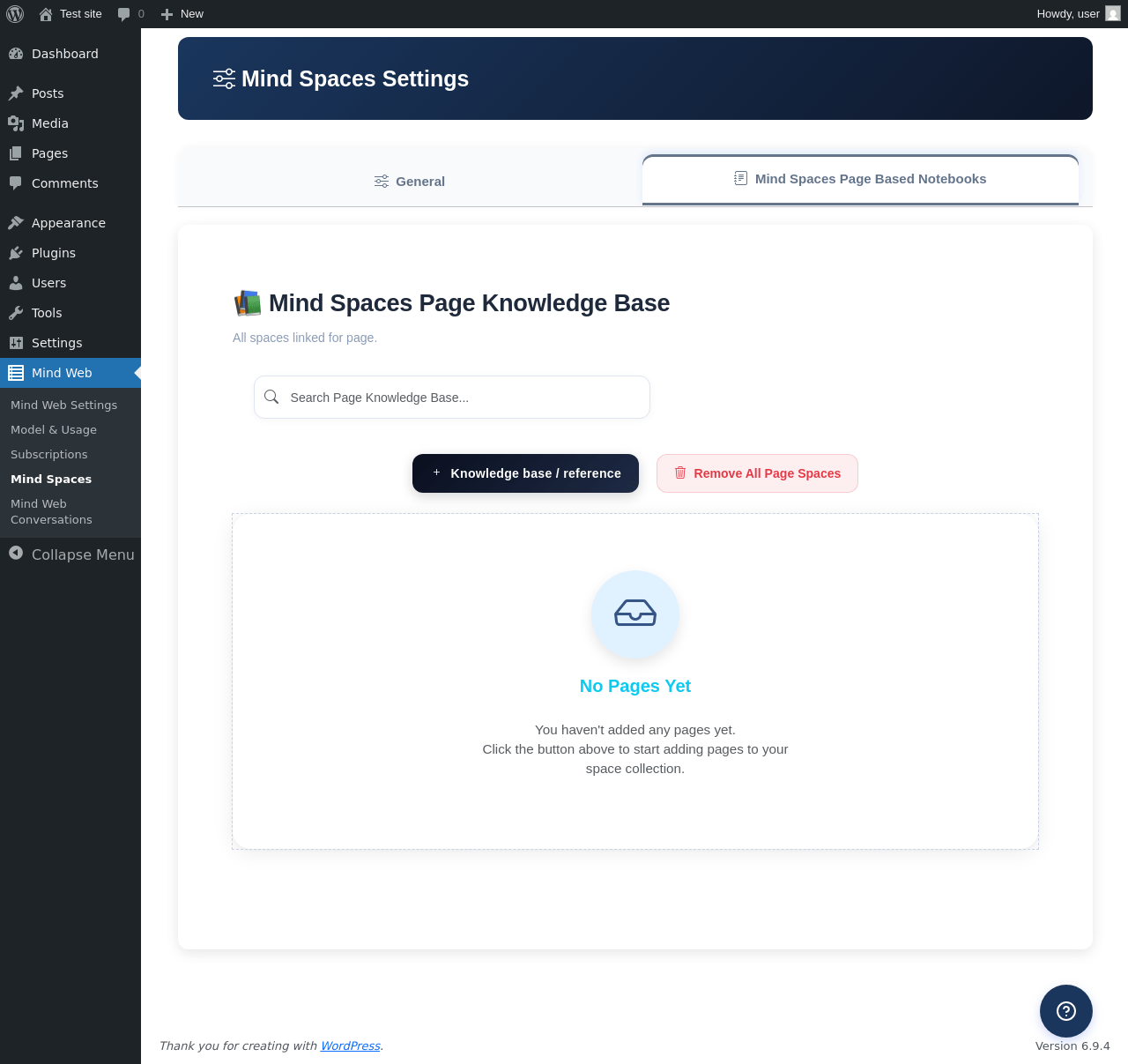Click the magnifier icon in search box

pos(271,397)
